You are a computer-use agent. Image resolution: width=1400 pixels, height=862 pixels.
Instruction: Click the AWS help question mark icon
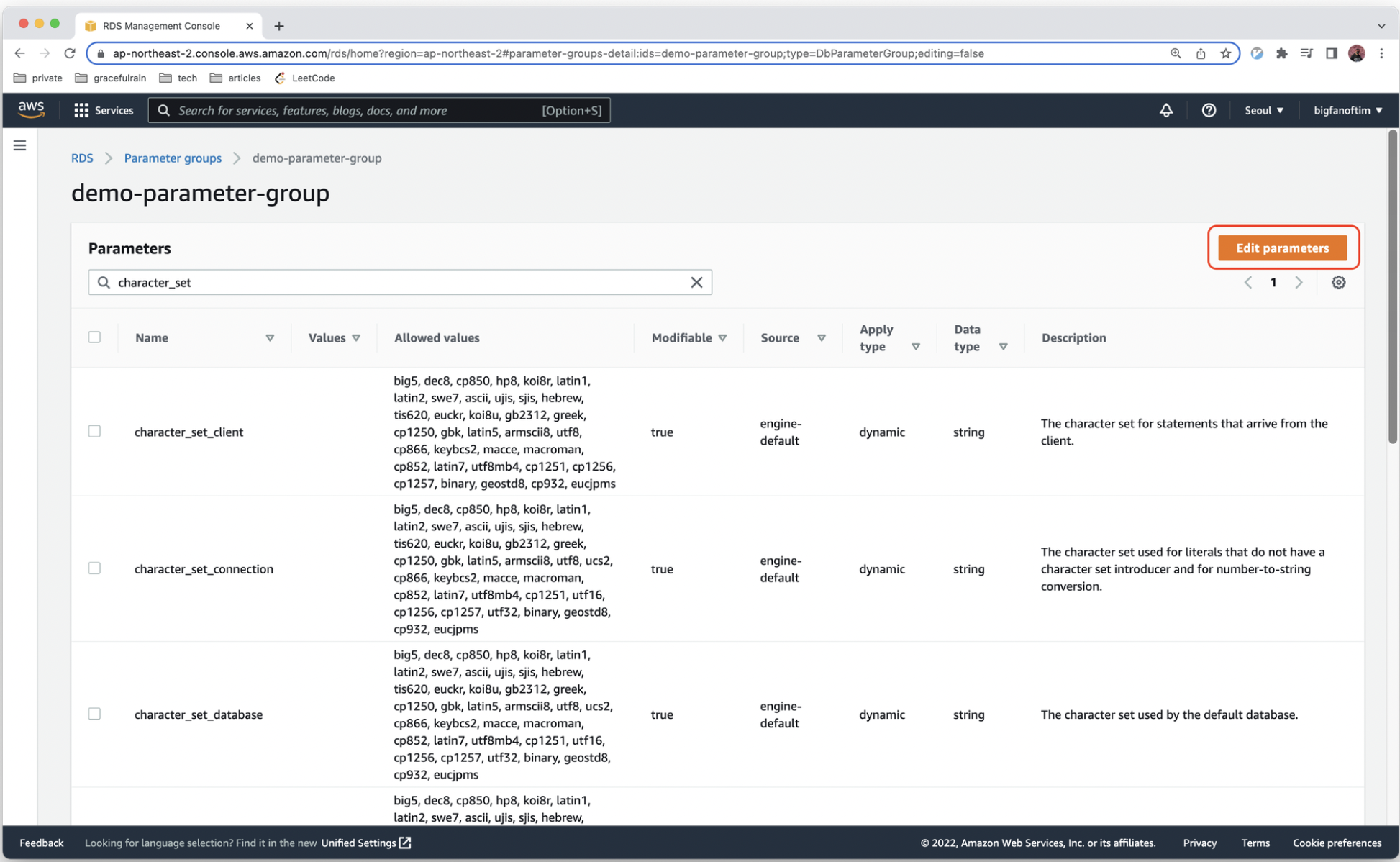[1209, 110]
